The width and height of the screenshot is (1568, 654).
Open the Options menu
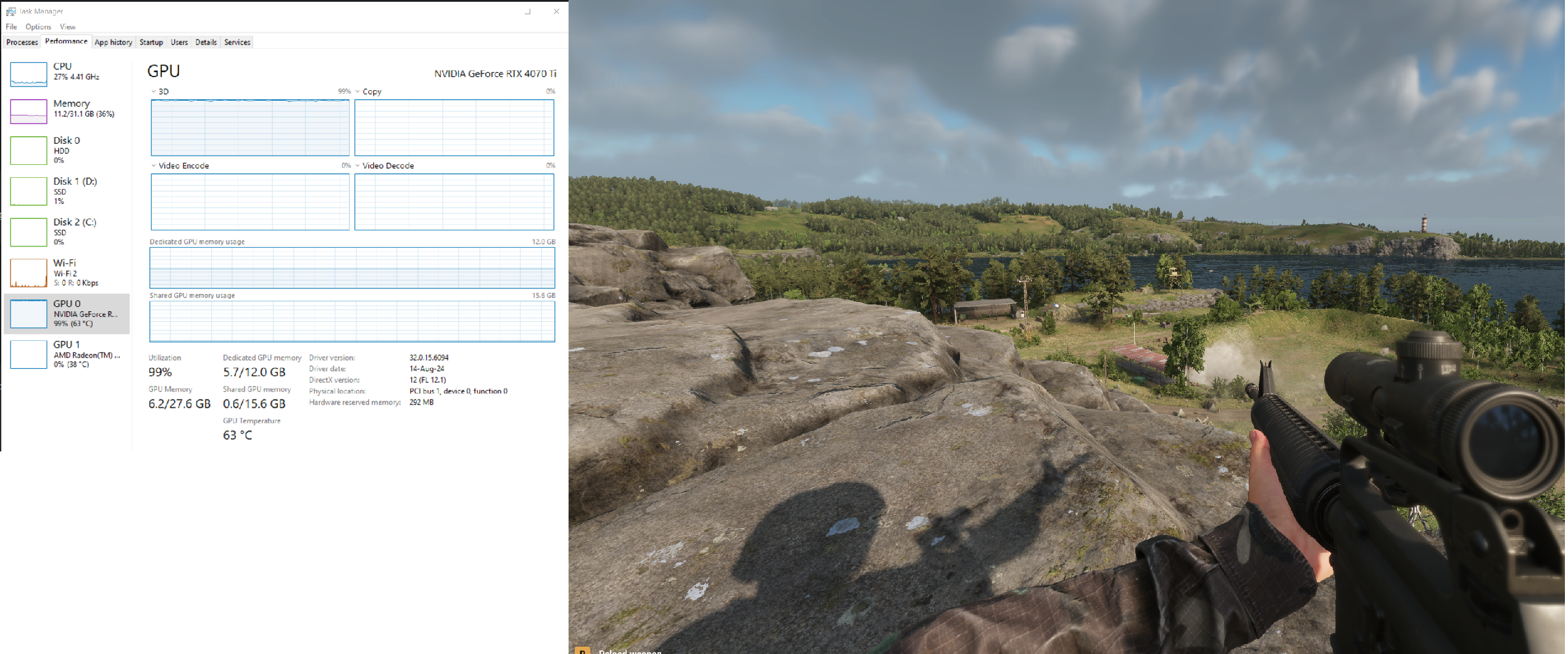(38, 27)
